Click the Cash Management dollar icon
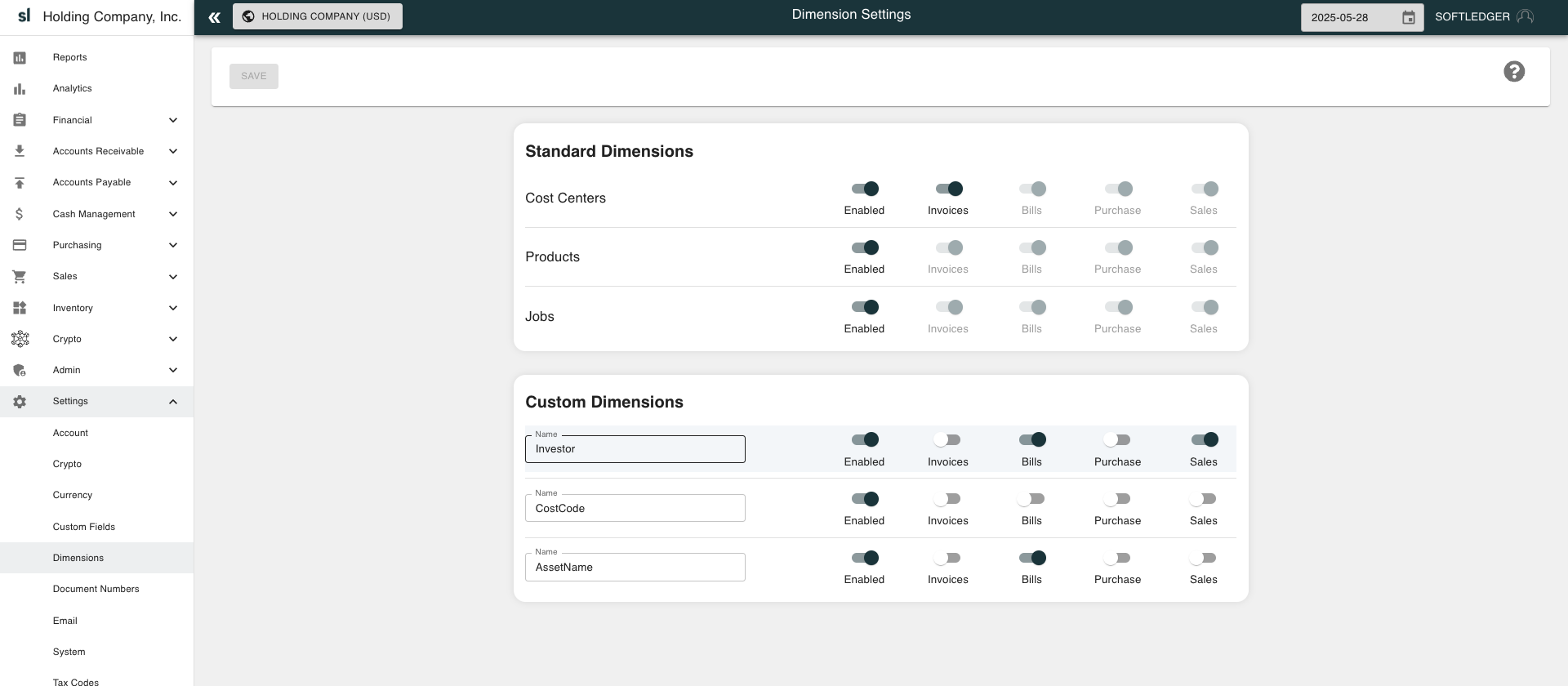Image resolution: width=1568 pixels, height=686 pixels. pos(20,214)
